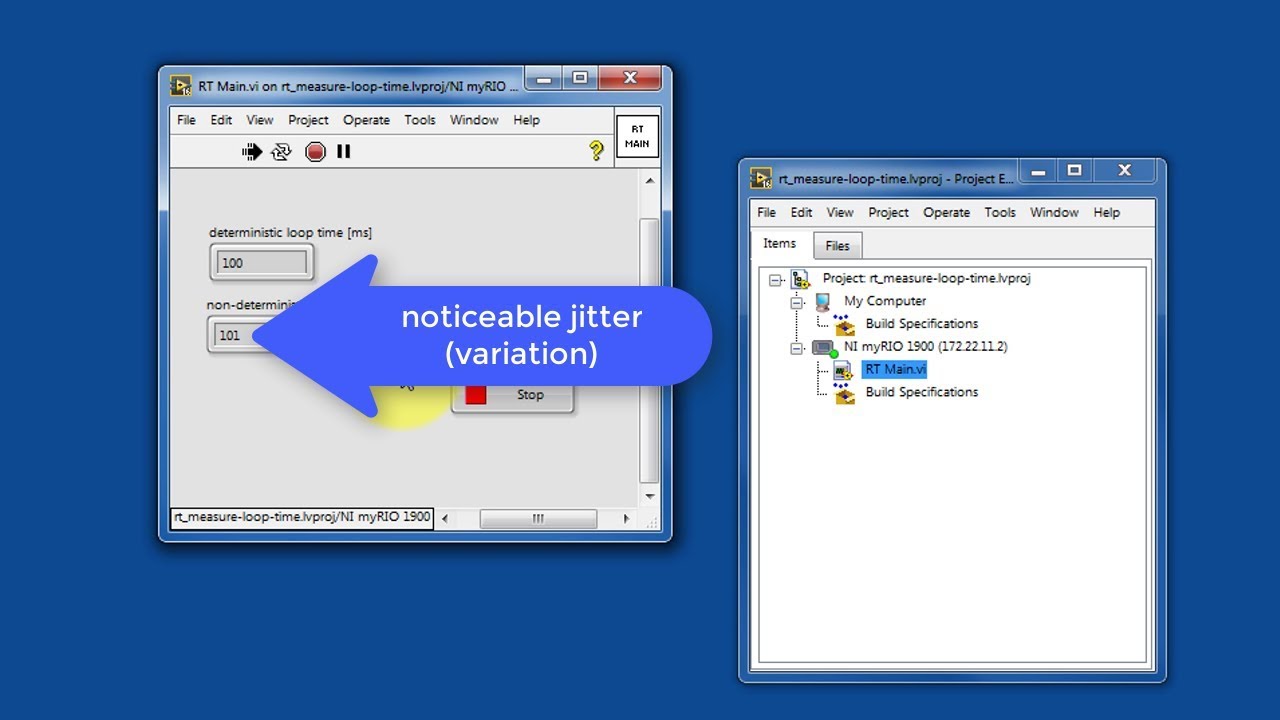Select Project: rt_measure-loop-time.lvproj tree item
This screenshot has width=1280, height=720.
[x=926, y=279]
